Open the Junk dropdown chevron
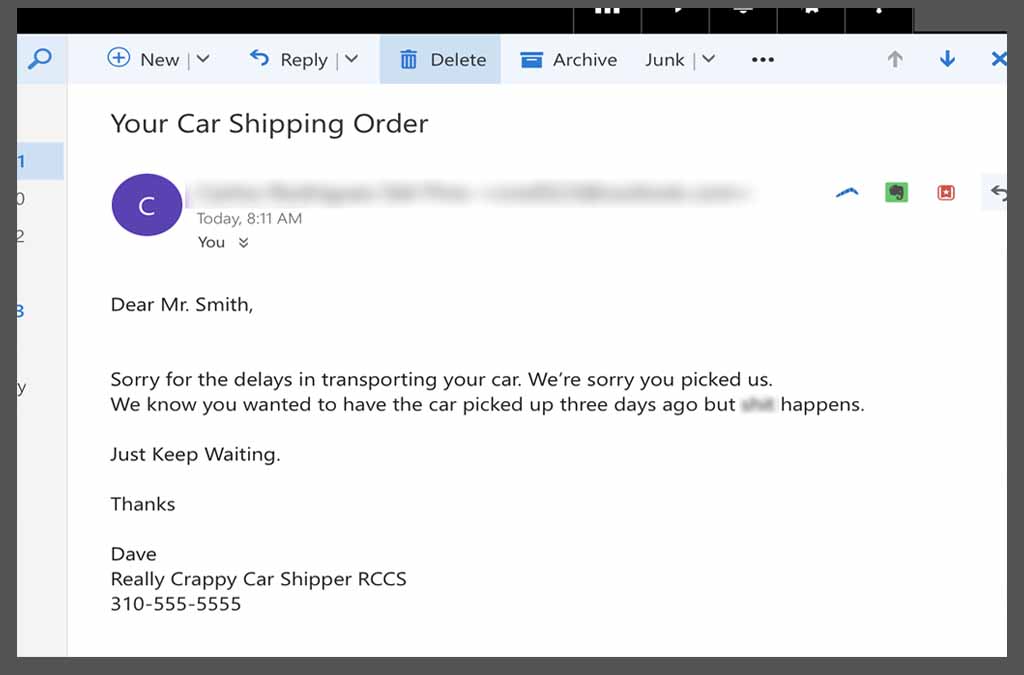Viewport: 1024px width, 675px height. (x=708, y=59)
